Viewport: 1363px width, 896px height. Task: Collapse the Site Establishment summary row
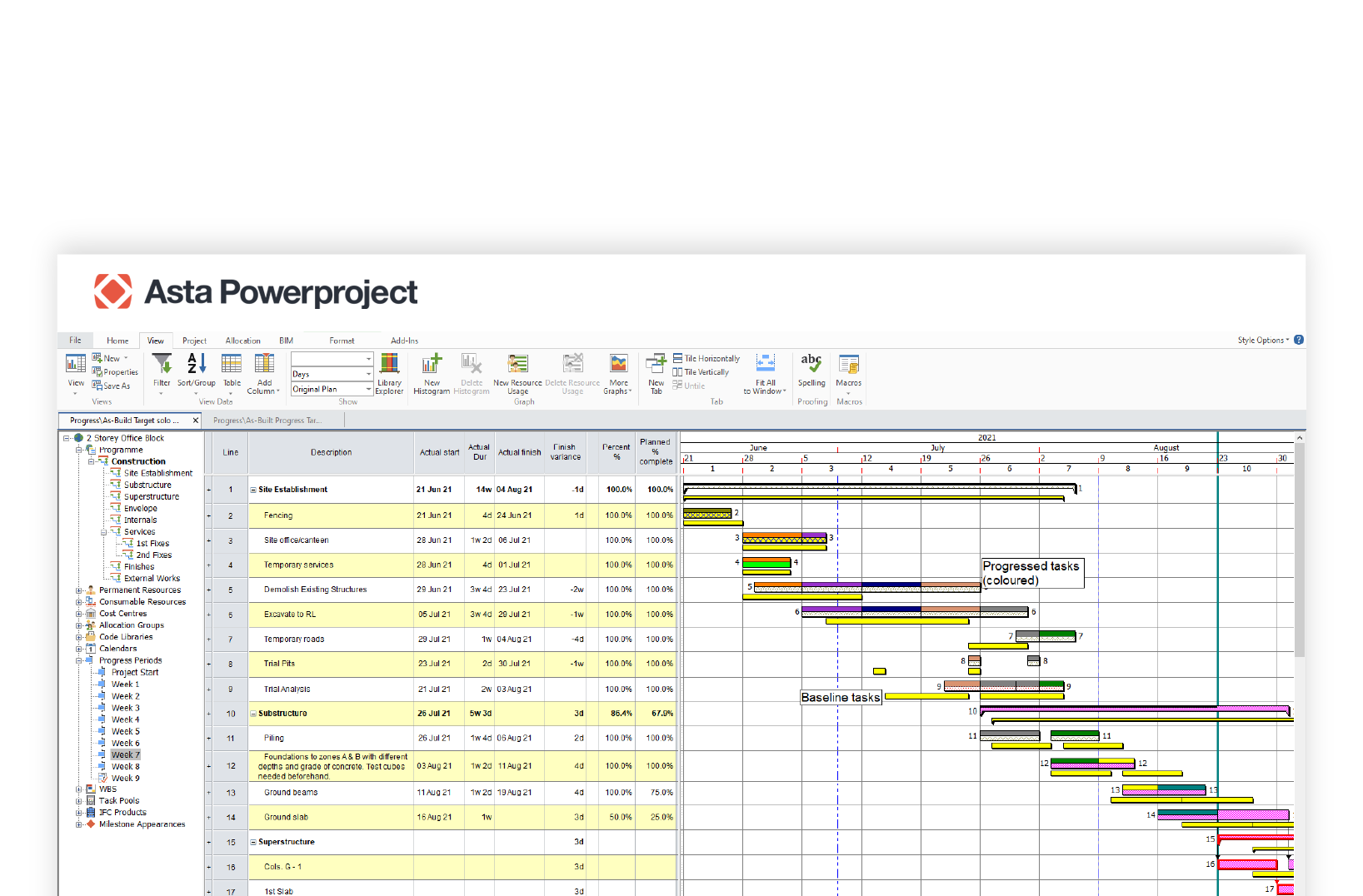click(253, 490)
